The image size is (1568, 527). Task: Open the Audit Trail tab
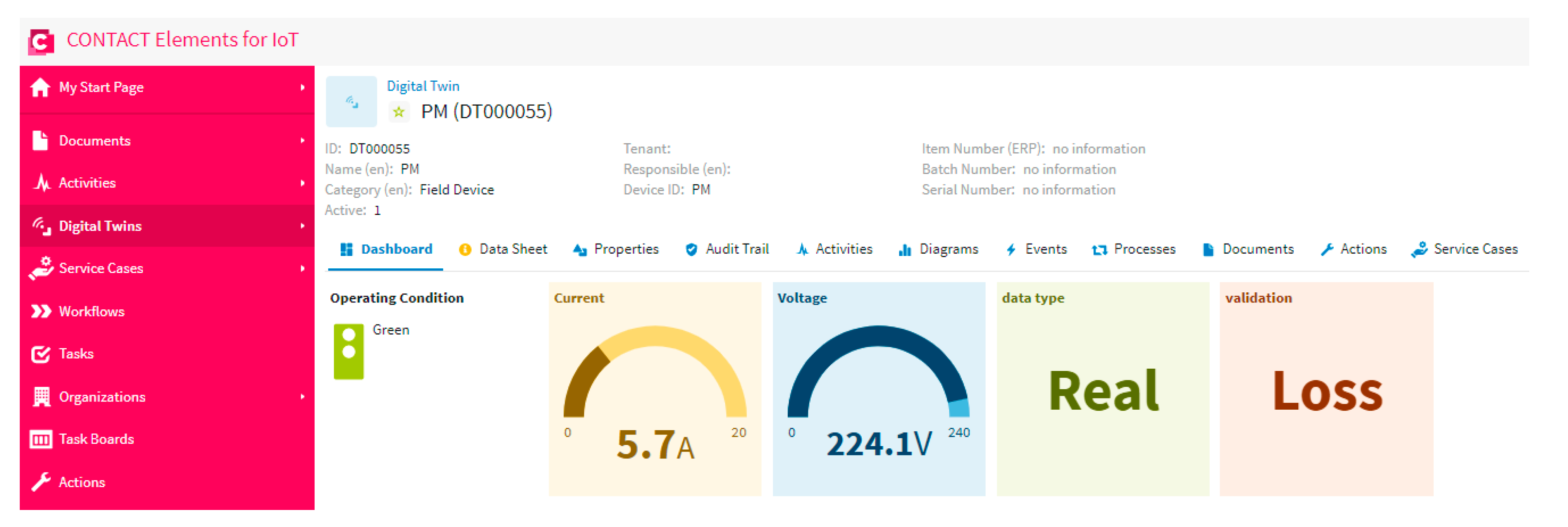click(x=727, y=249)
